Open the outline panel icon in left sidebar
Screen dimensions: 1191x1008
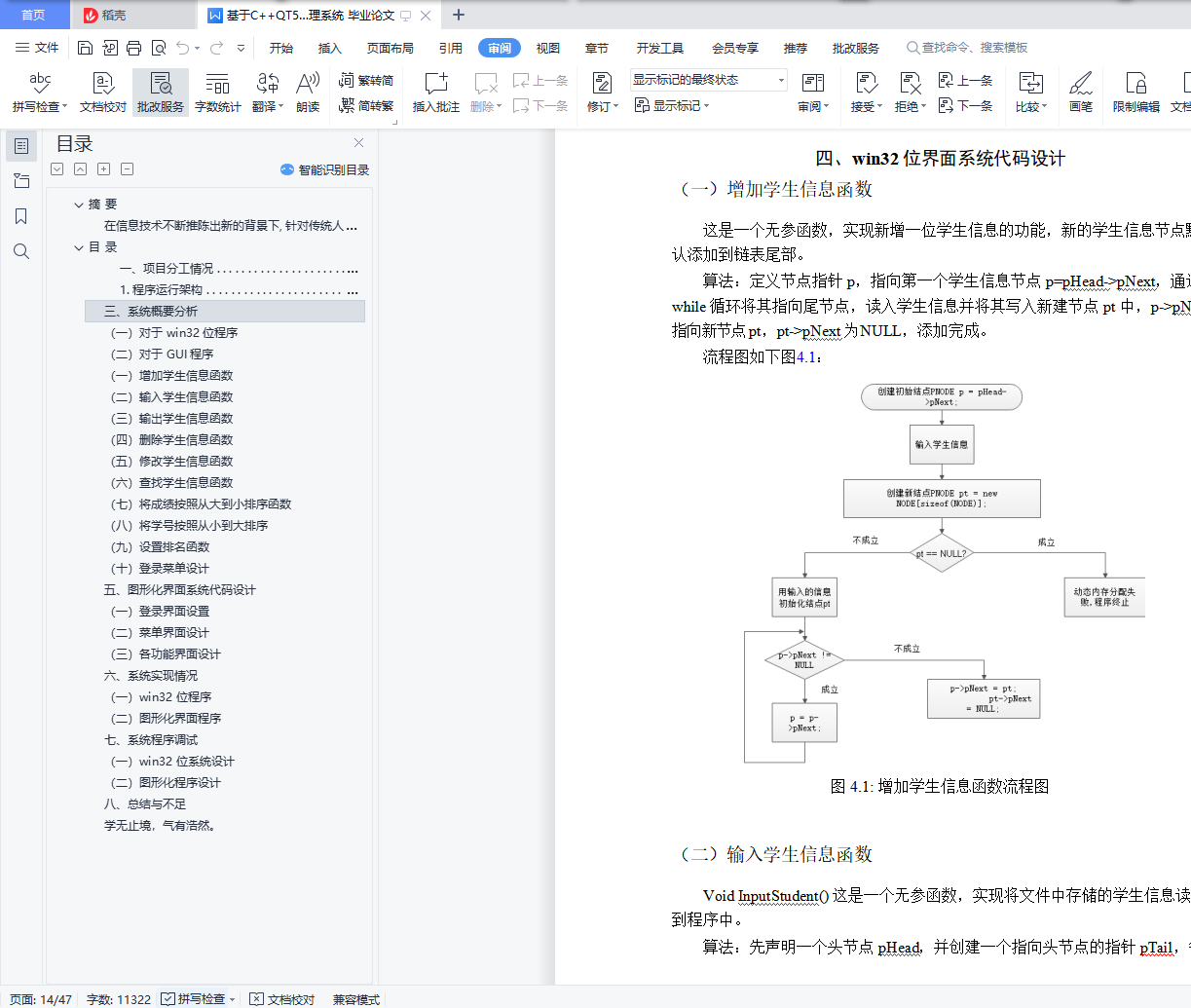21,146
